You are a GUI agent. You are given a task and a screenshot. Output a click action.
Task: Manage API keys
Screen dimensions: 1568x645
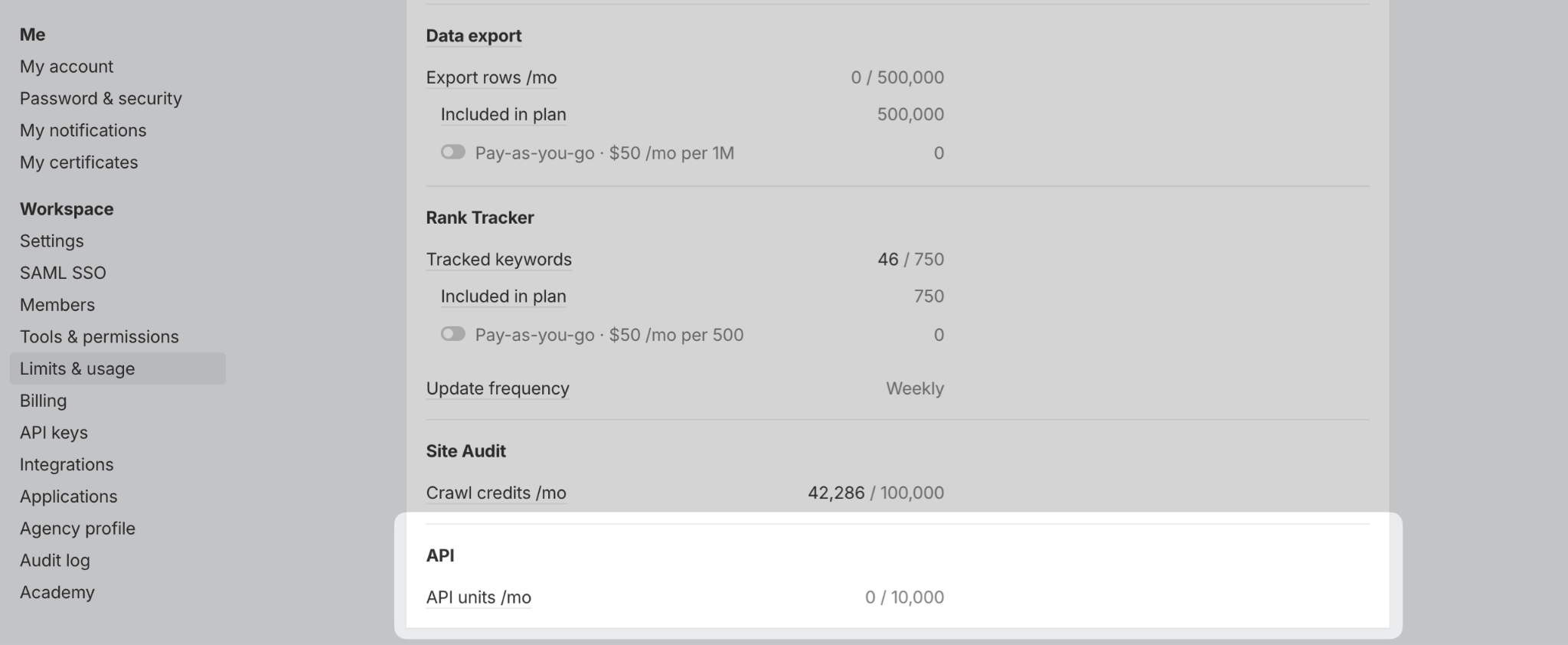tap(54, 432)
